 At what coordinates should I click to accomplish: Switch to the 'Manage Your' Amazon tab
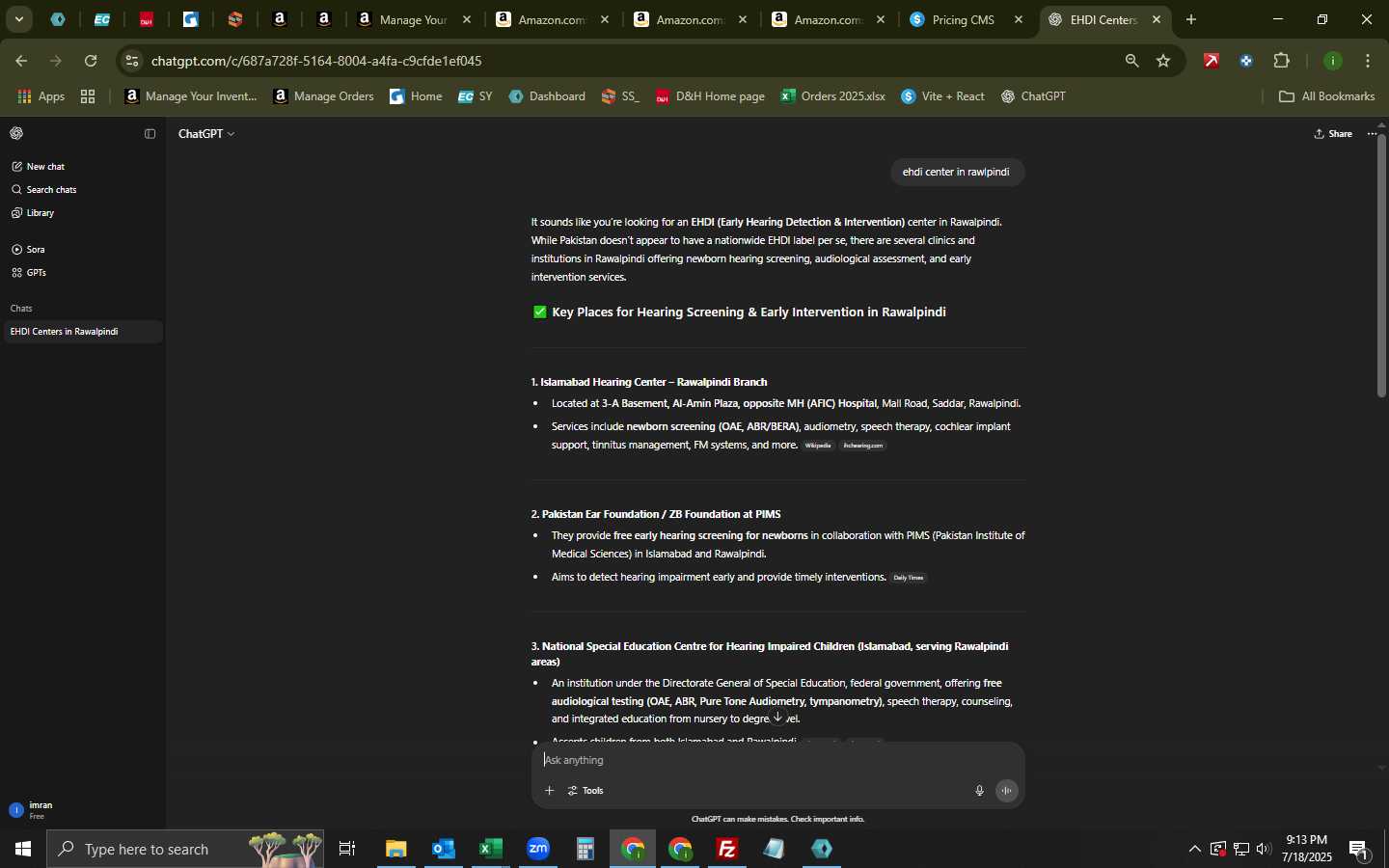tap(415, 19)
